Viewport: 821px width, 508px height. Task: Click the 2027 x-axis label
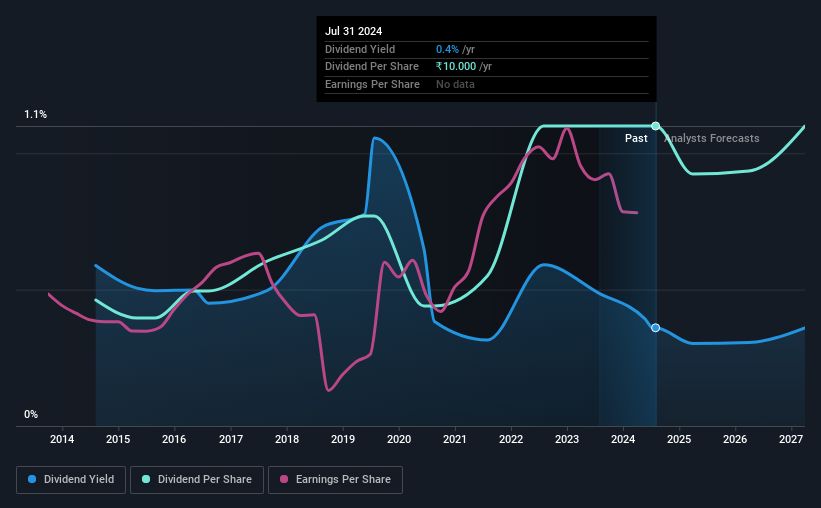pyautogui.click(x=791, y=439)
